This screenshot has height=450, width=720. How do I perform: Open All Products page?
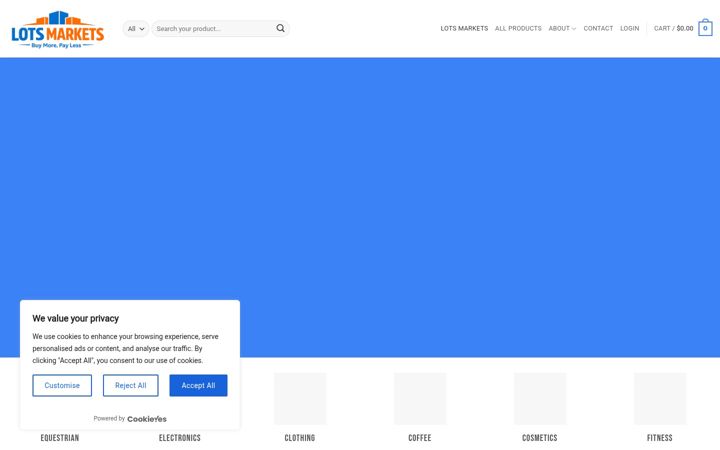pos(518,28)
